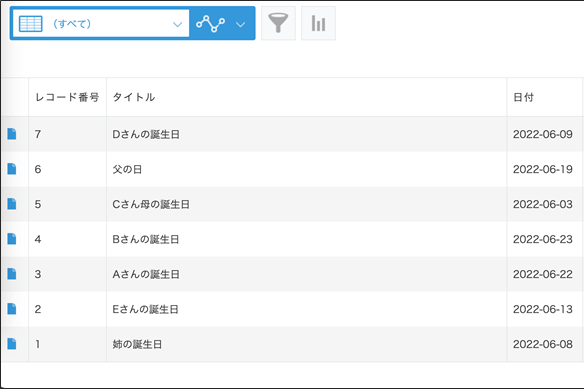
Task: Open the filter funnel icon
Action: point(278,23)
